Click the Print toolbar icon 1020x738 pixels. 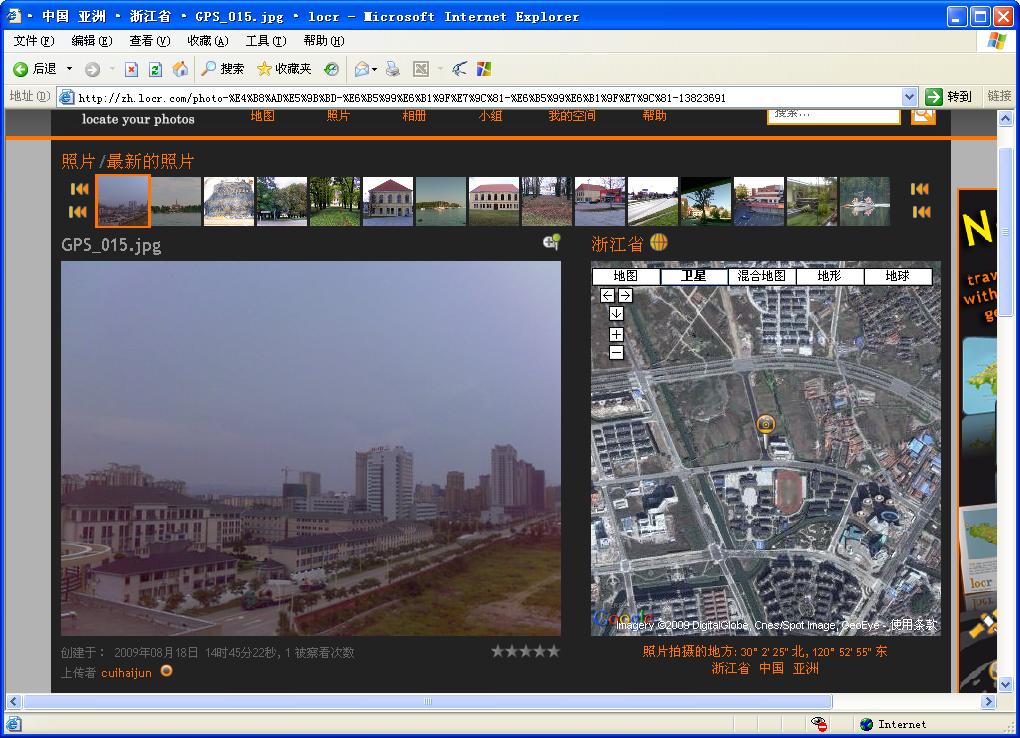393,69
